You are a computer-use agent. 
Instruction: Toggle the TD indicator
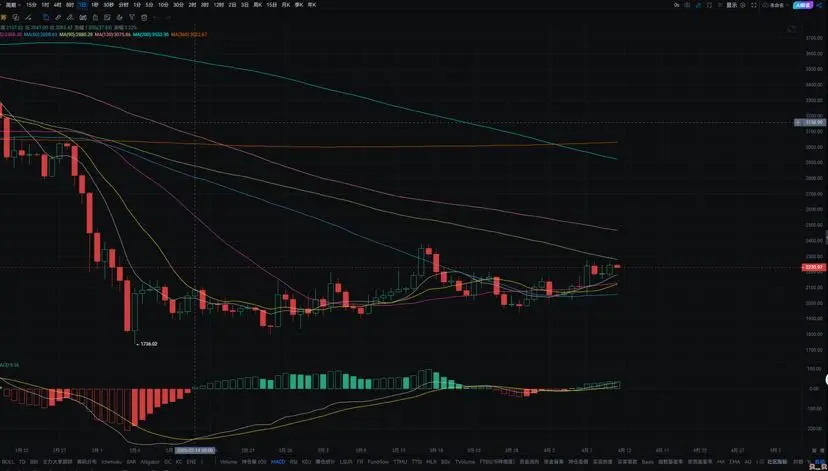(22, 461)
